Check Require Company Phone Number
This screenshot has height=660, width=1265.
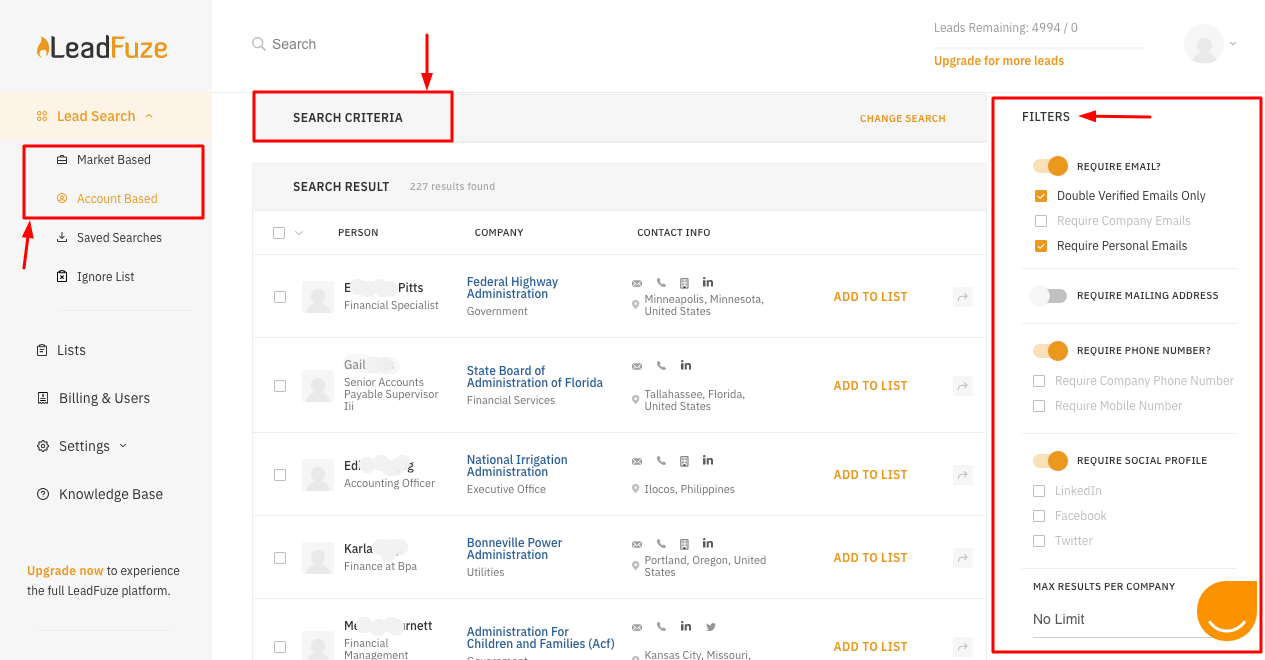click(1039, 381)
